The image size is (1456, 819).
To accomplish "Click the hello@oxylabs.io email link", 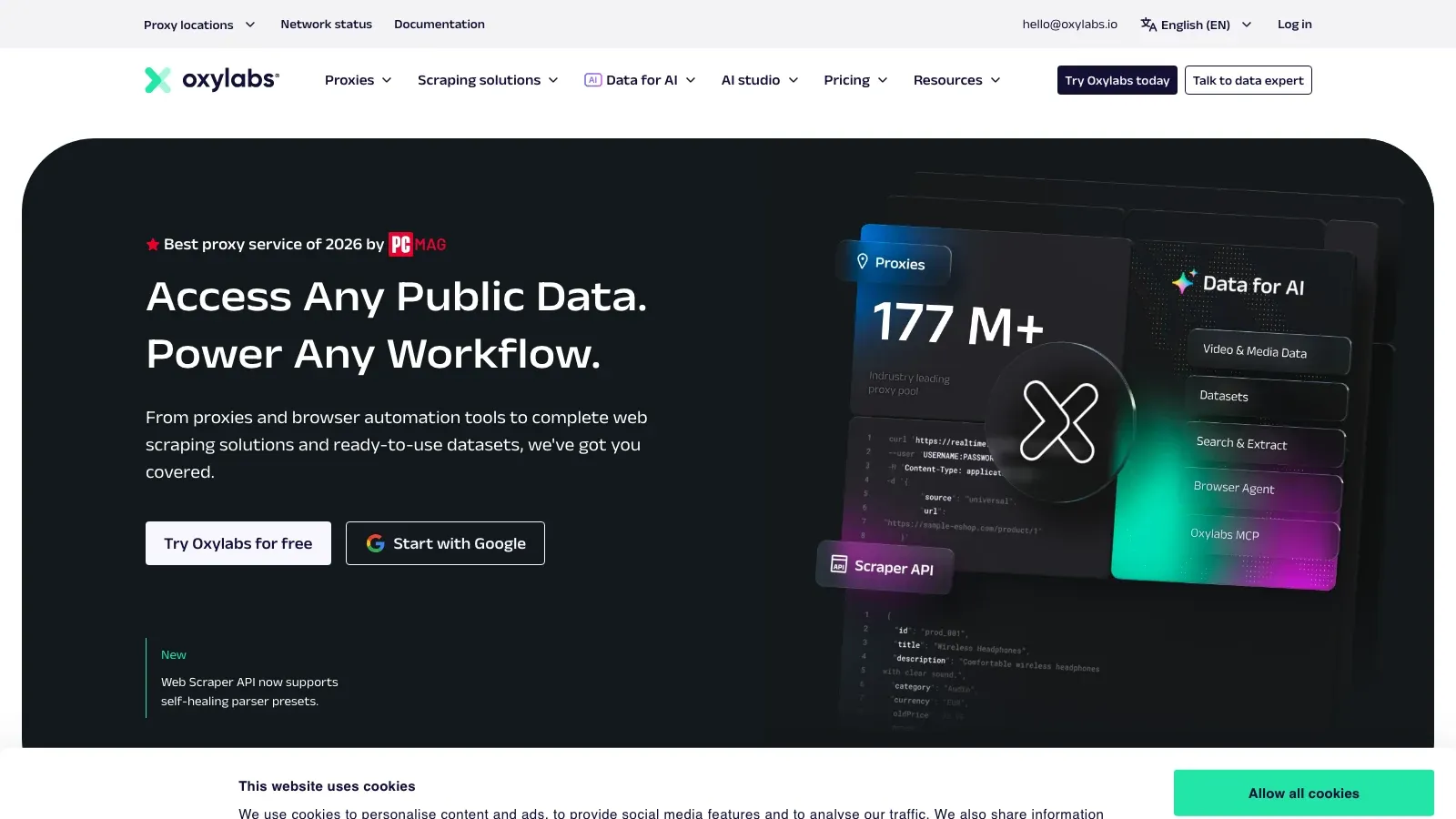I will (1069, 25).
